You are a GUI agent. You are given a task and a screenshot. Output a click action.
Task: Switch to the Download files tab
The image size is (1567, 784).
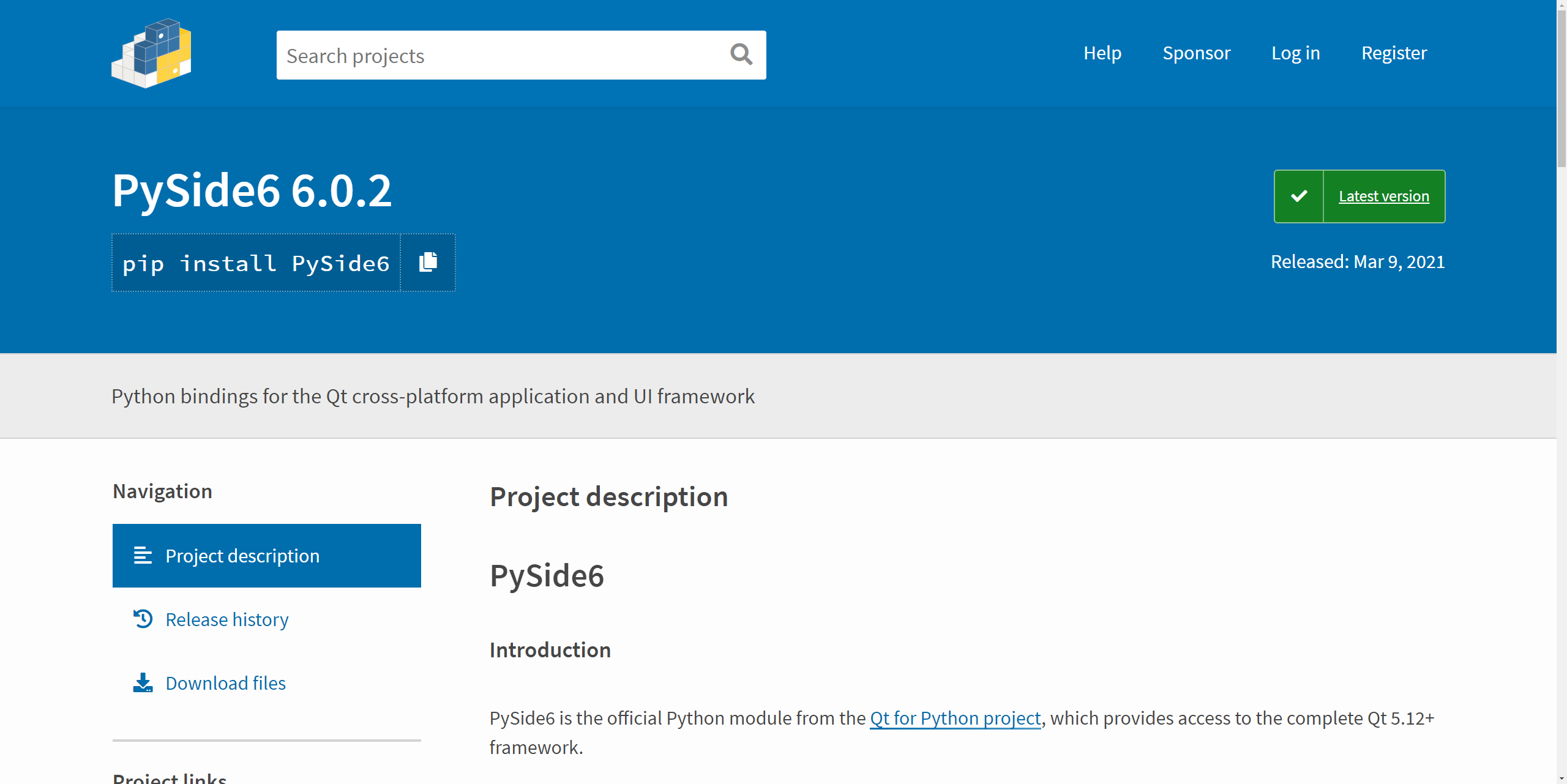(x=225, y=683)
